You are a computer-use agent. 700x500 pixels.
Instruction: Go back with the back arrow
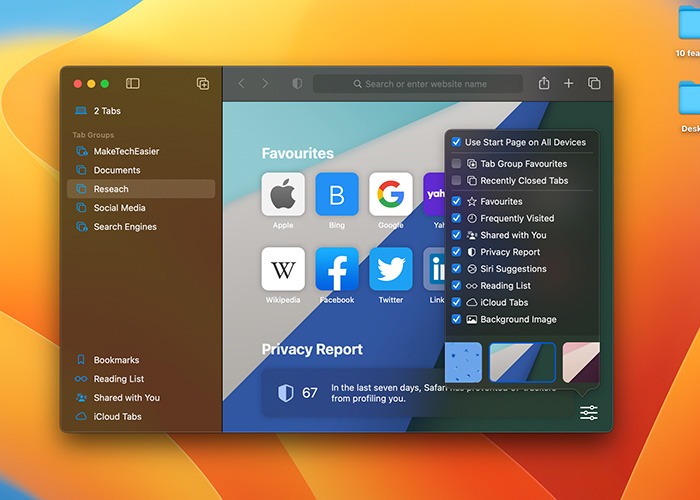click(242, 83)
